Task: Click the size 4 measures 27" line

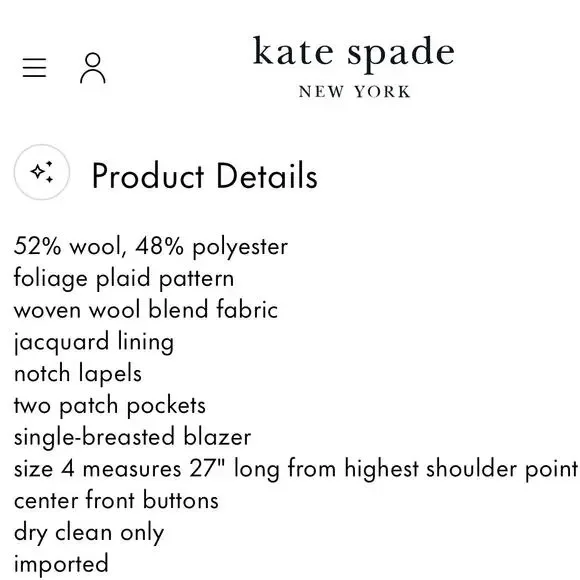Action: (296, 469)
